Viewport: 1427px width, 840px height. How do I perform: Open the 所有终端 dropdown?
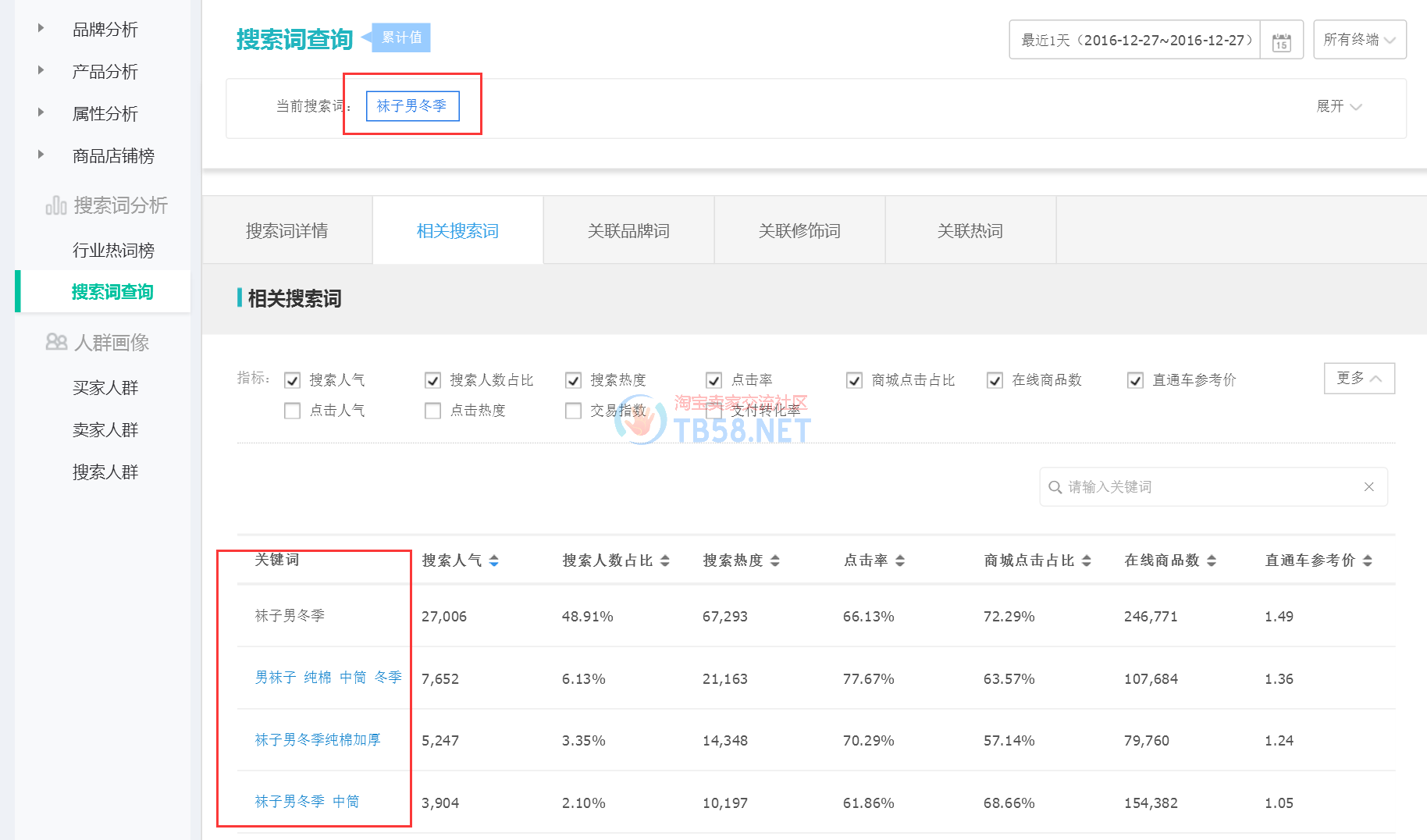point(1359,40)
